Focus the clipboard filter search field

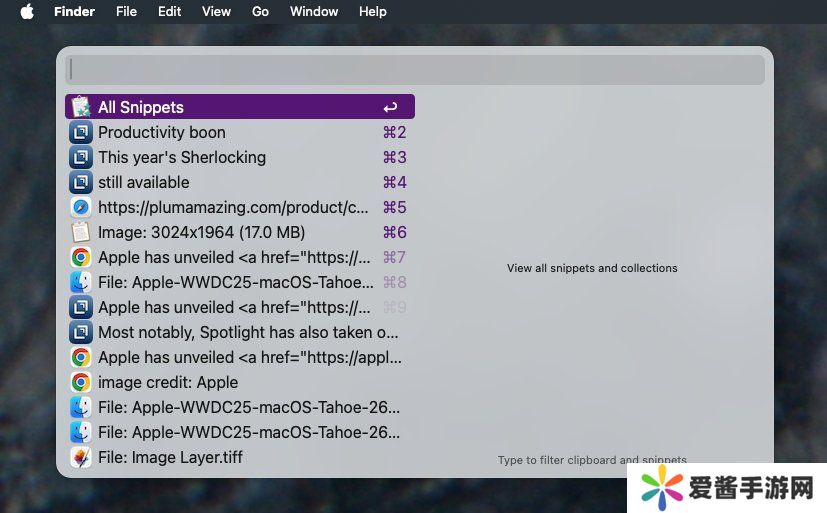[415, 70]
